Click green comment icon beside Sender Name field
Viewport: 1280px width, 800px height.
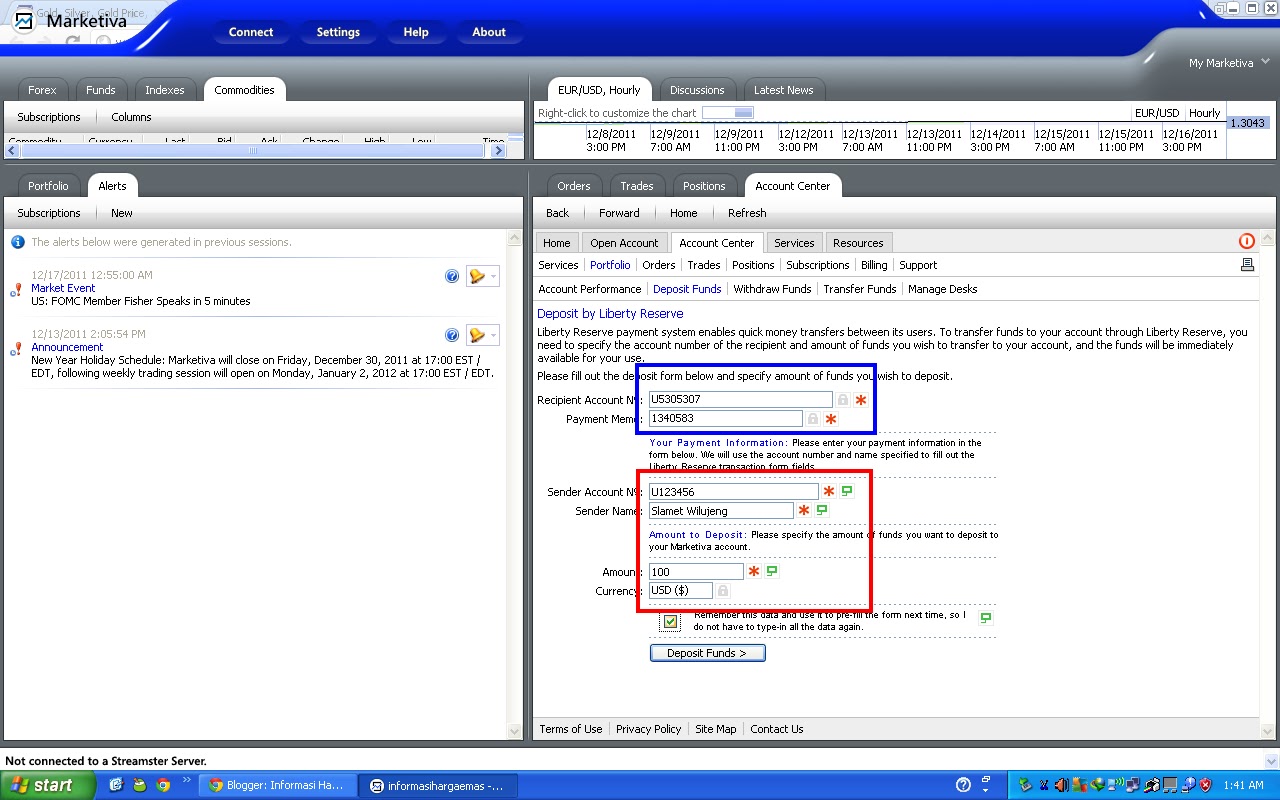(822, 510)
